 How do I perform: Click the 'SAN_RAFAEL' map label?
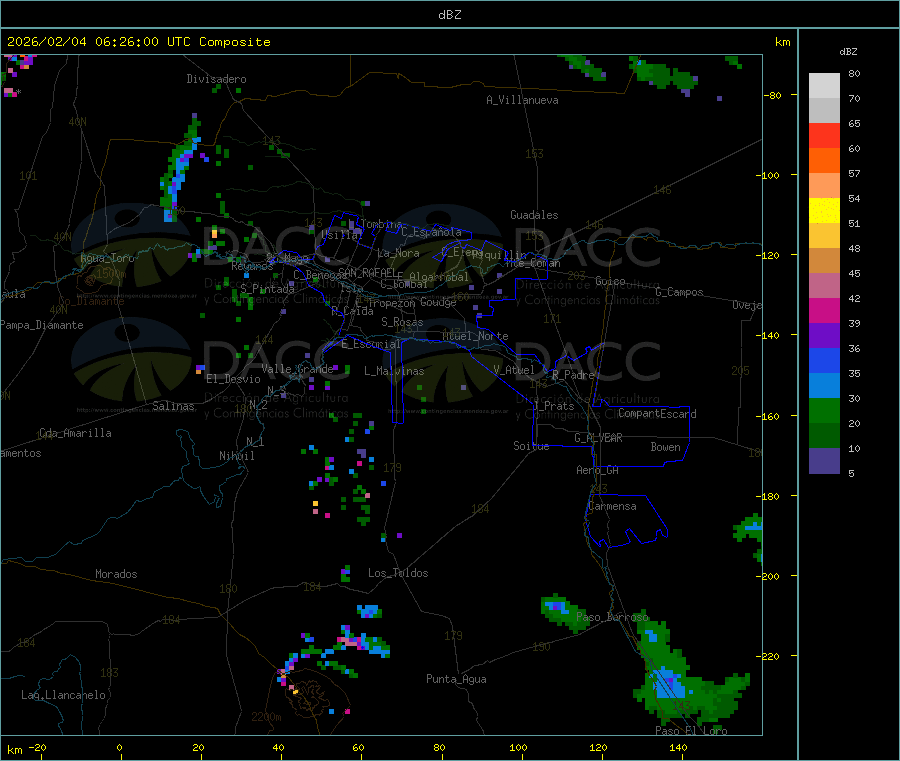(367, 272)
